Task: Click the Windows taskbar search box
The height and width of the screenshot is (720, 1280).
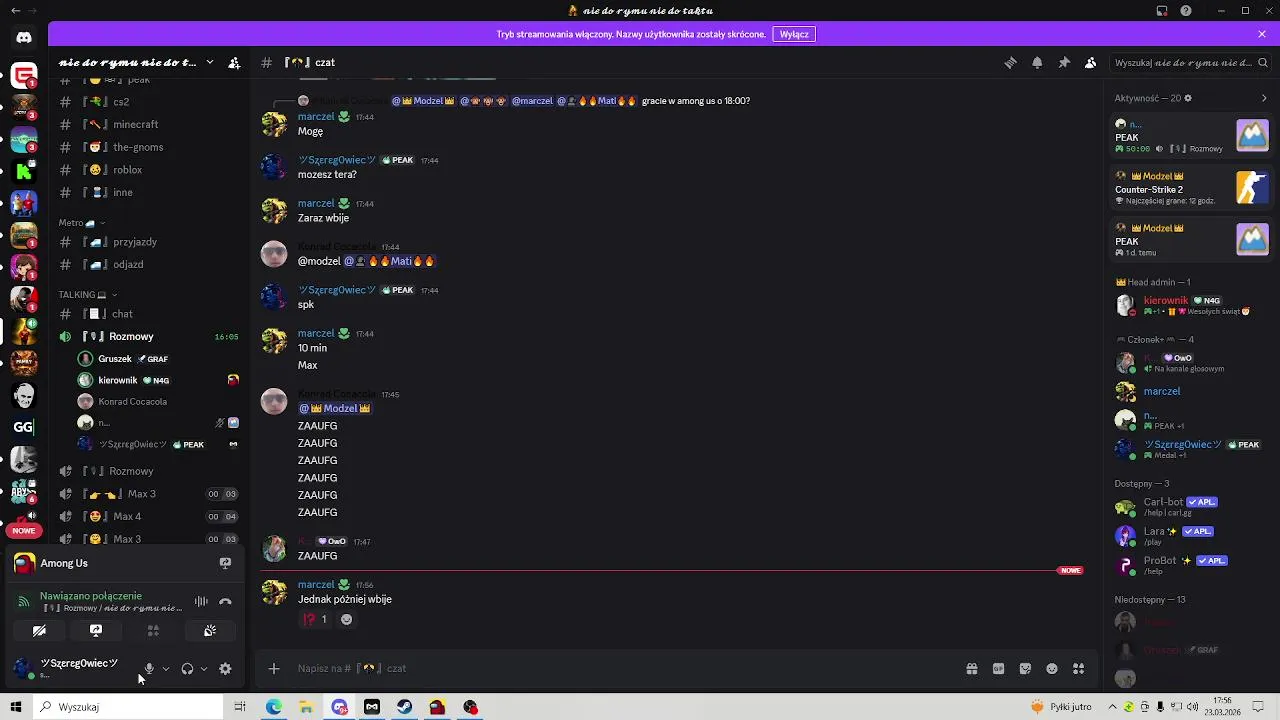Action: (x=128, y=707)
